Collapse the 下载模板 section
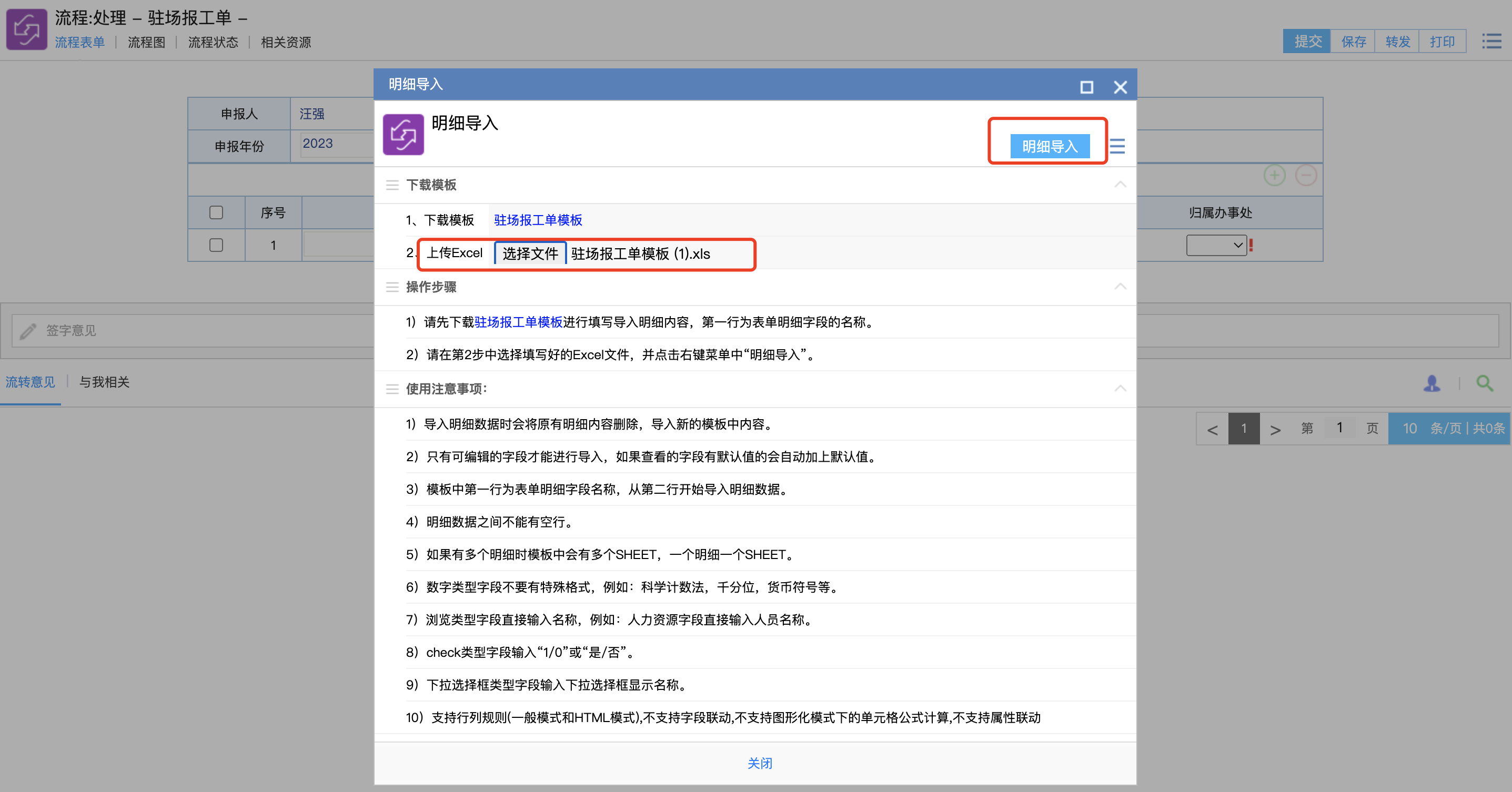Screen dimensions: 1512x792 pyautogui.click(x=1120, y=185)
